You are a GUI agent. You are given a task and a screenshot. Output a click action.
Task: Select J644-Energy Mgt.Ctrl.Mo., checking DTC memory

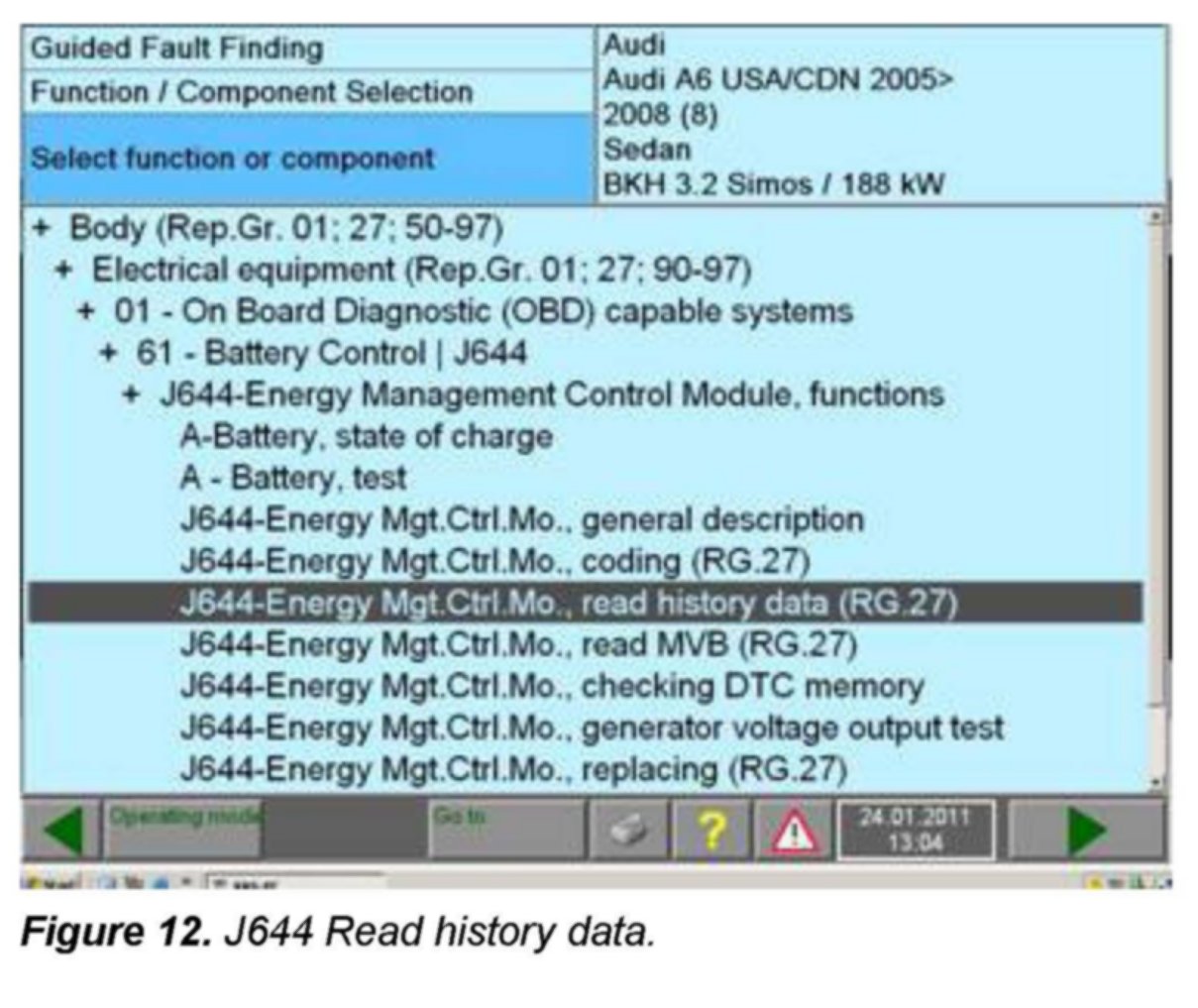[x=552, y=686]
